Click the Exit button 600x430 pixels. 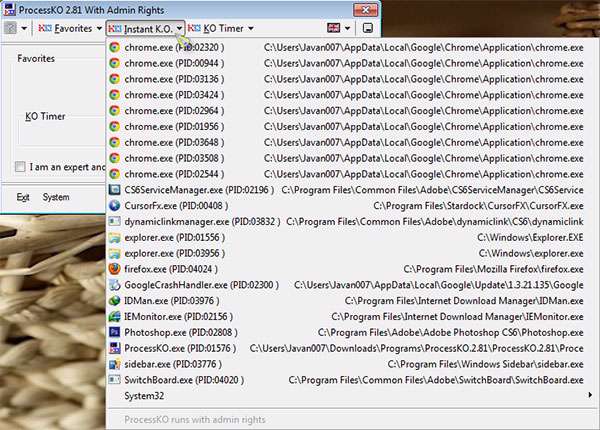pos(23,197)
